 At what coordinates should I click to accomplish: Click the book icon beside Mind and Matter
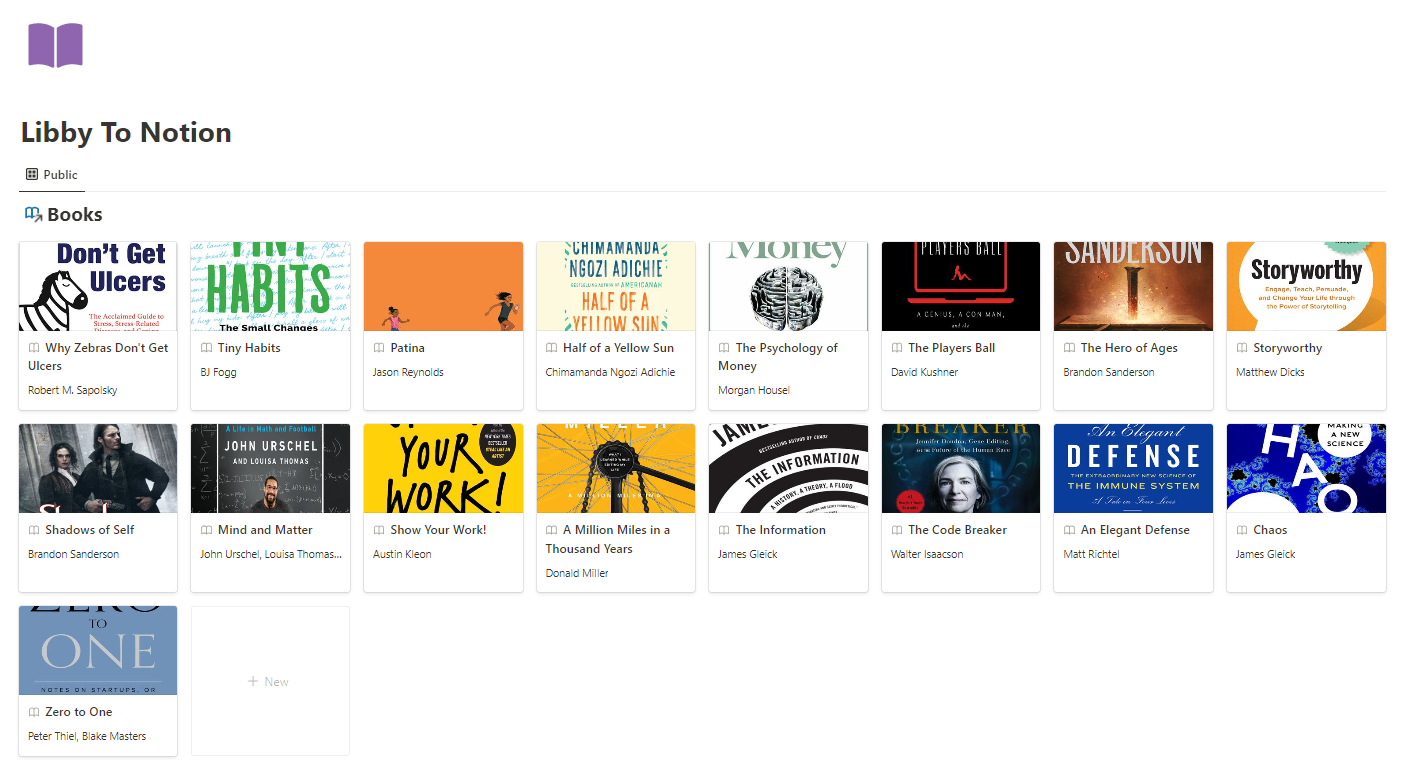click(x=207, y=530)
